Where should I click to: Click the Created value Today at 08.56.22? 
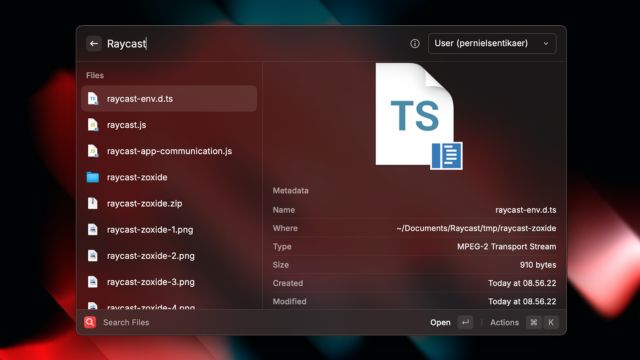[x=522, y=283]
